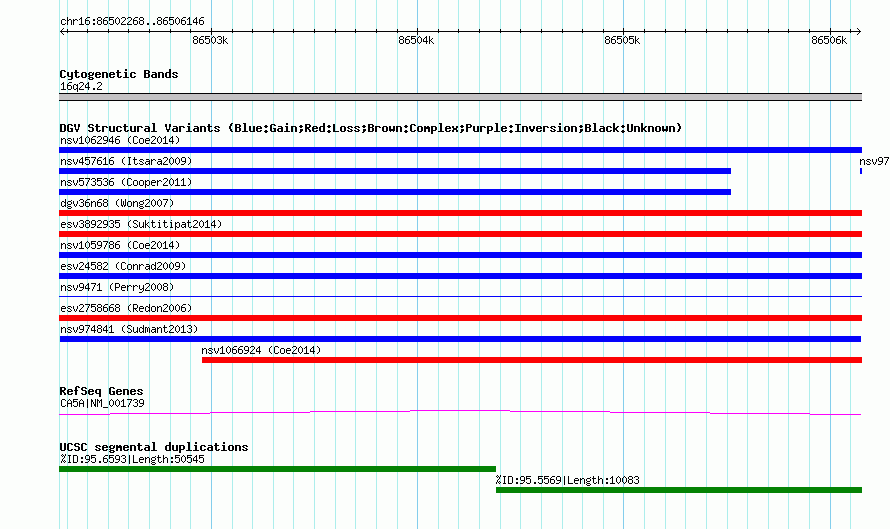Image resolution: width=890 pixels, height=529 pixels.
Task: Click the Cytogenetic Bands track title
Action: pos(119,74)
